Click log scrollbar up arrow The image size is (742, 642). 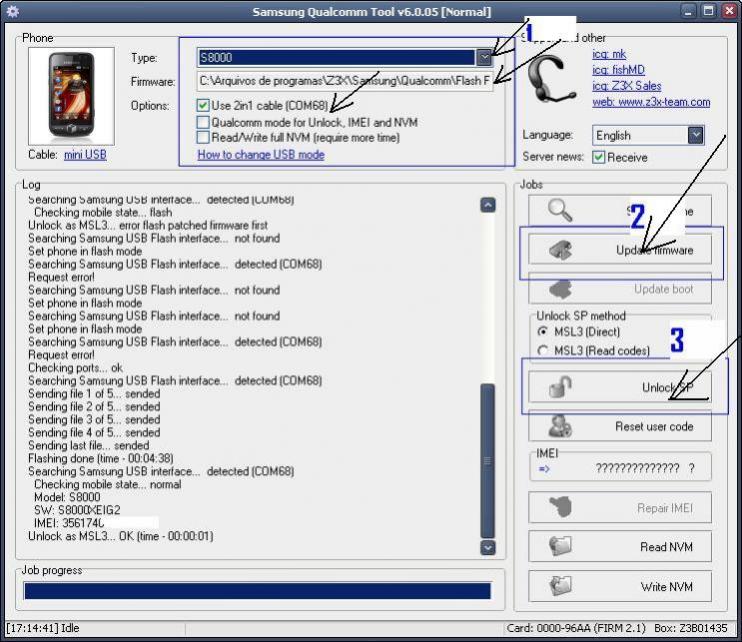point(488,205)
